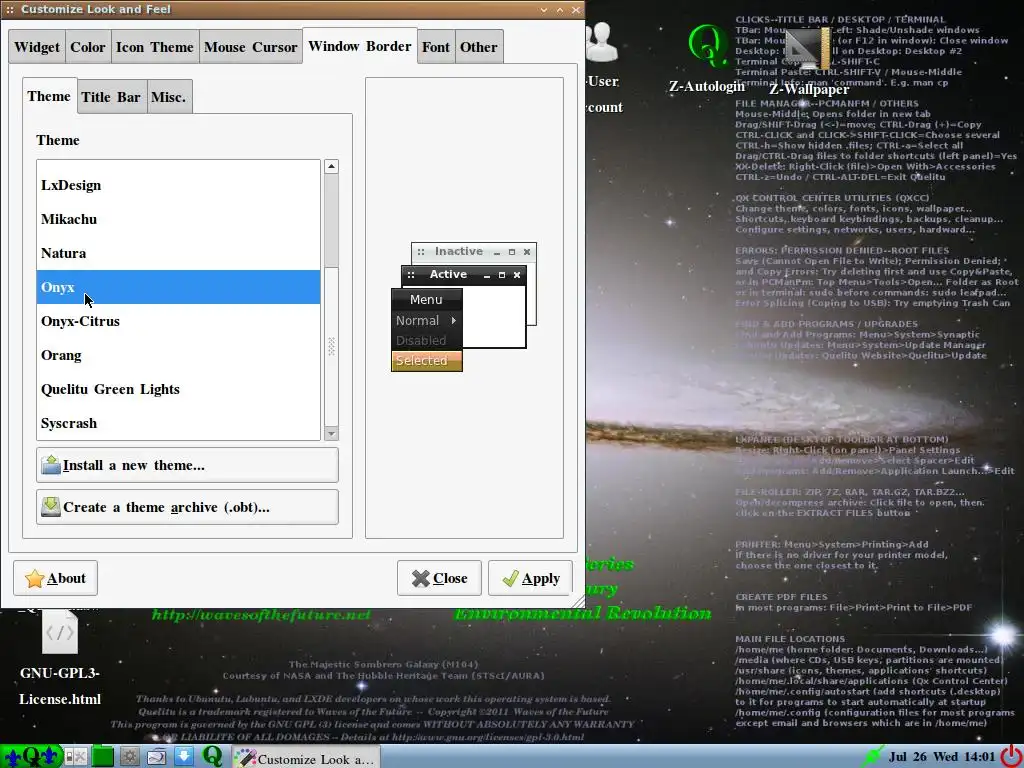The height and width of the screenshot is (768, 1024).
Task: Pick the Quelitu Green Lights theme
Action: [178, 389]
